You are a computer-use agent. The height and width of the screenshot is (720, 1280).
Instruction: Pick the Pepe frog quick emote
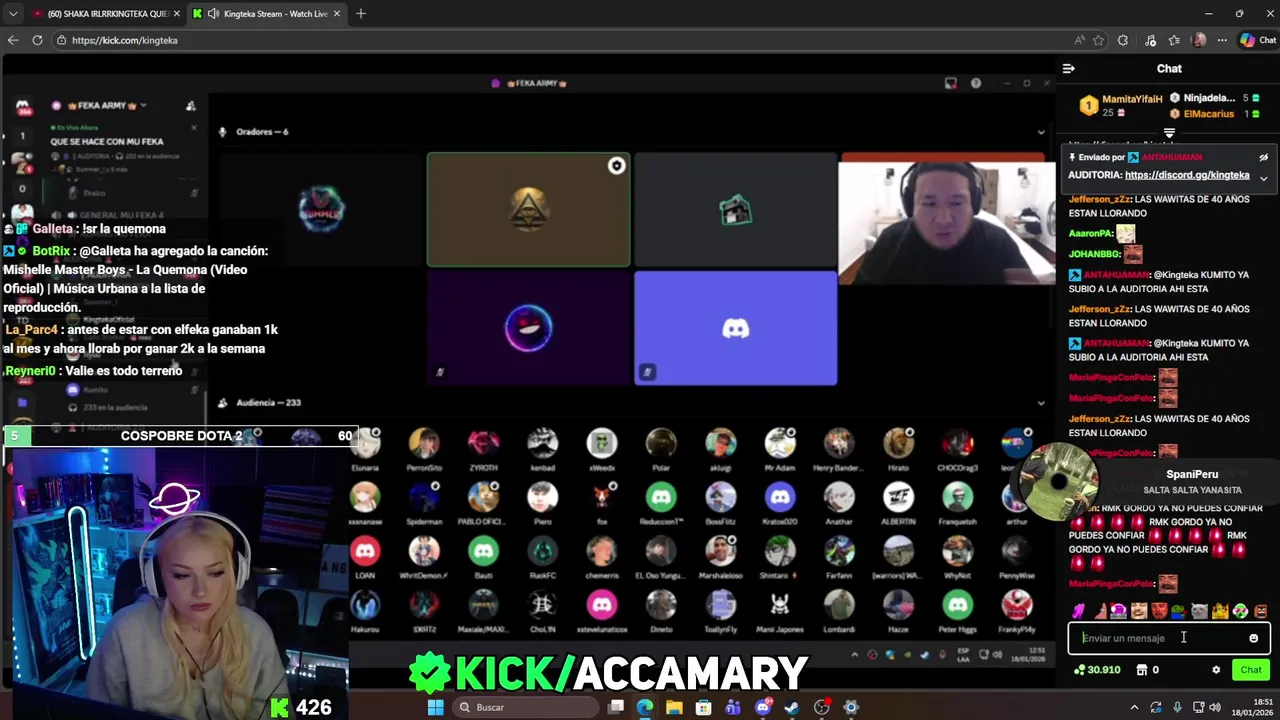[1179, 611]
